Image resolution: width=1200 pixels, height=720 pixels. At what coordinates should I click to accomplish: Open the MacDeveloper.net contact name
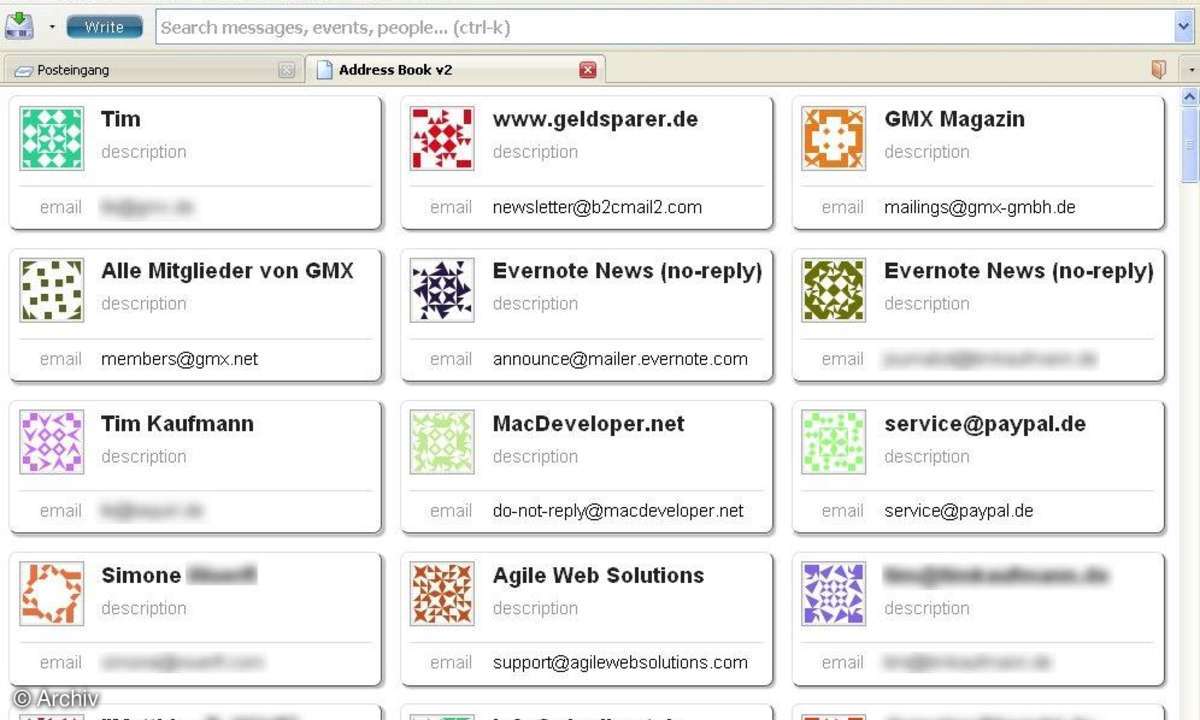click(588, 423)
